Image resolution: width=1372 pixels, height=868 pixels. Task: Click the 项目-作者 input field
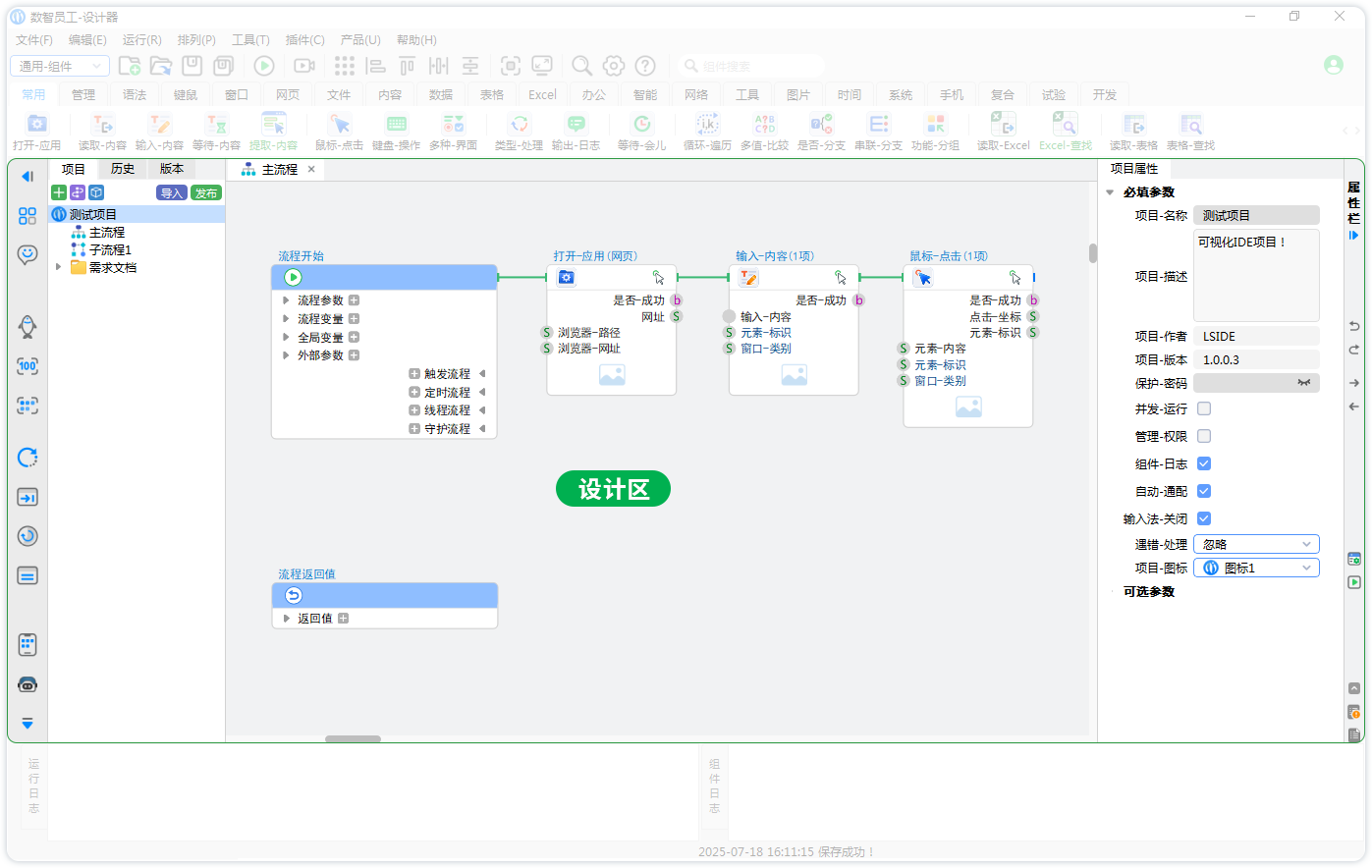tap(1256, 336)
